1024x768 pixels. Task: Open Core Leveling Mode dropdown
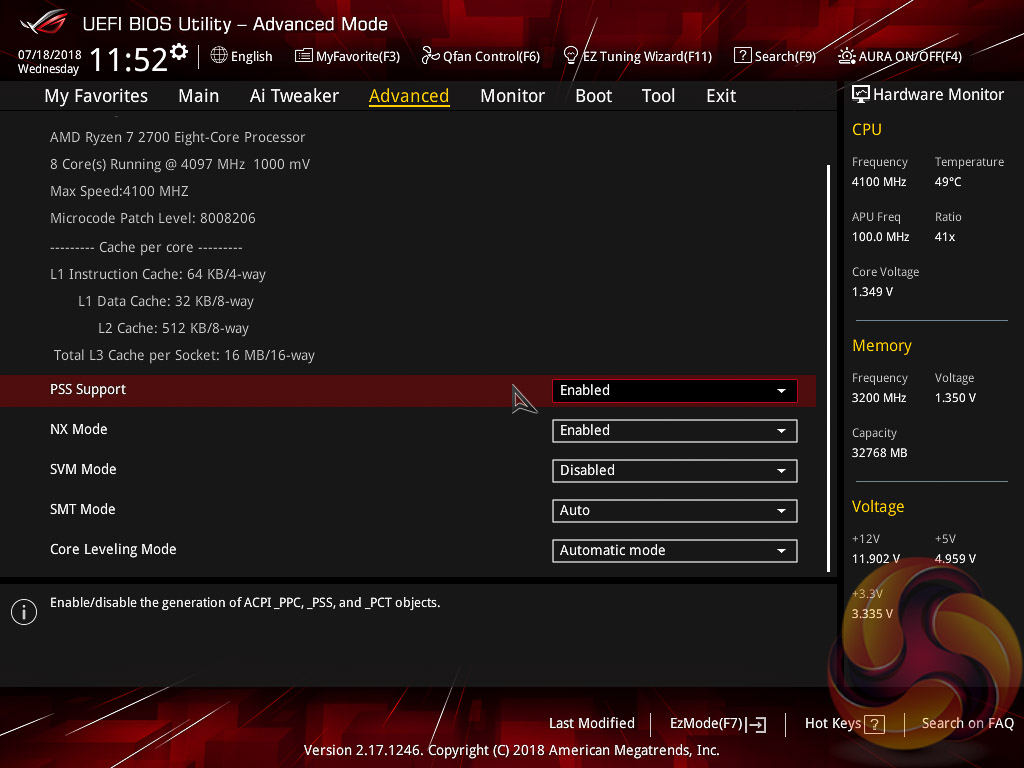pyautogui.click(x=675, y=551)
